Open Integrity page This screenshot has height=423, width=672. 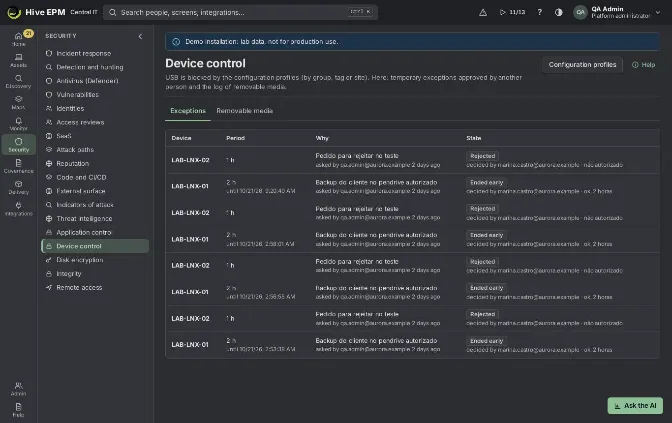(95, 273)
